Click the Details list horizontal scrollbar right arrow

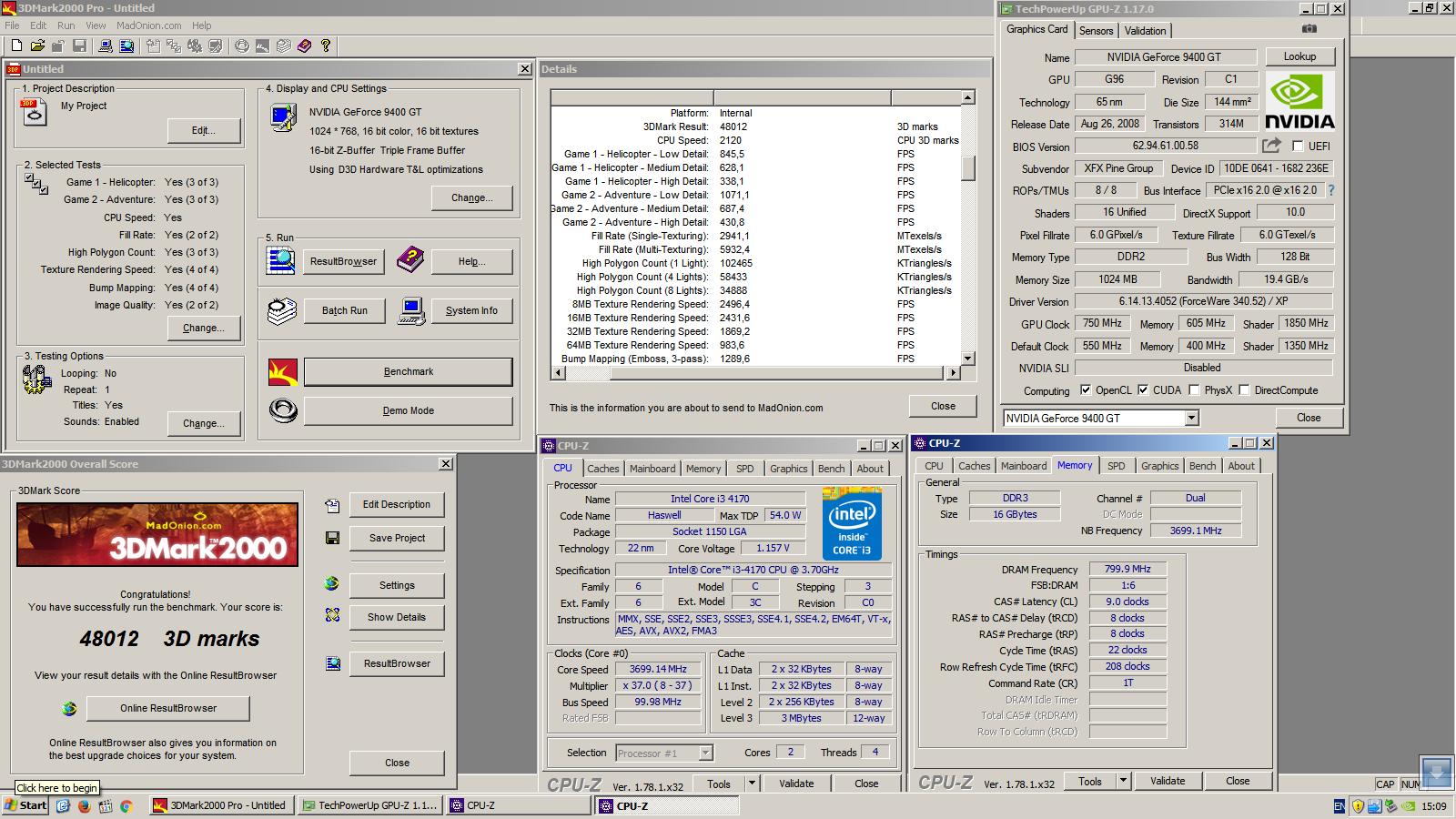pyautogui.click(x=954, y=372)
